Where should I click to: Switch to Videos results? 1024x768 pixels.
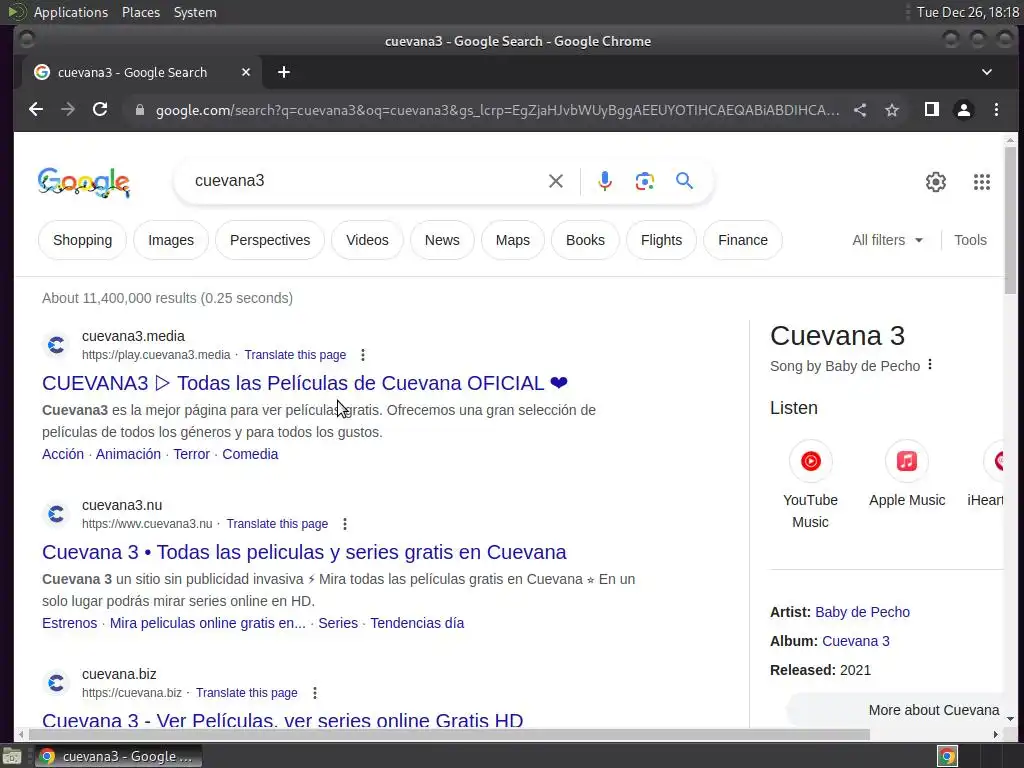(x=367, y=240)
